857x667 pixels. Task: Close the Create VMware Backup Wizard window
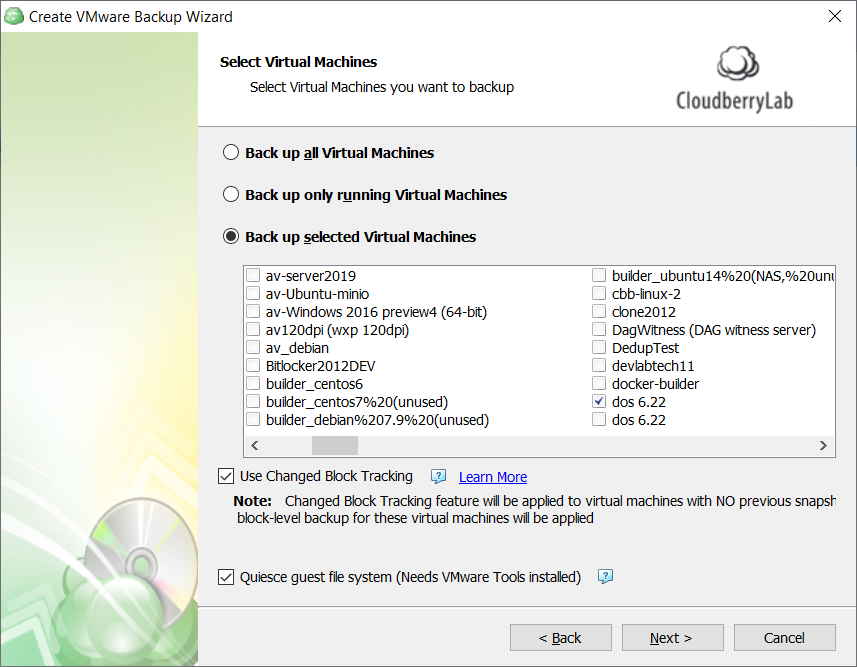(835, 16)
